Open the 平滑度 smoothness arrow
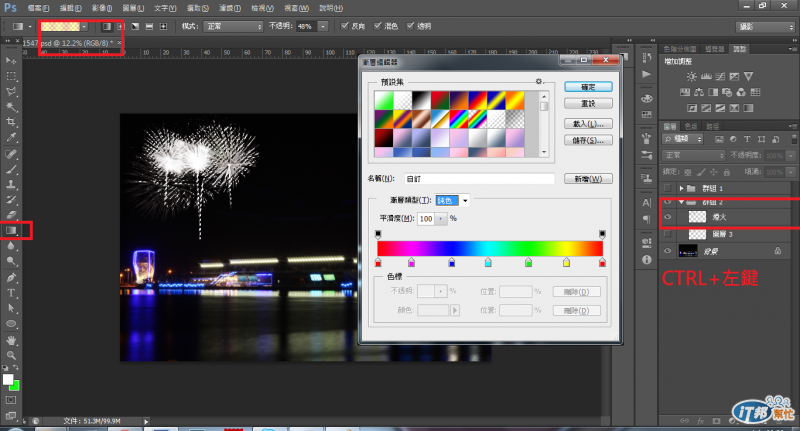 (441, 219)
